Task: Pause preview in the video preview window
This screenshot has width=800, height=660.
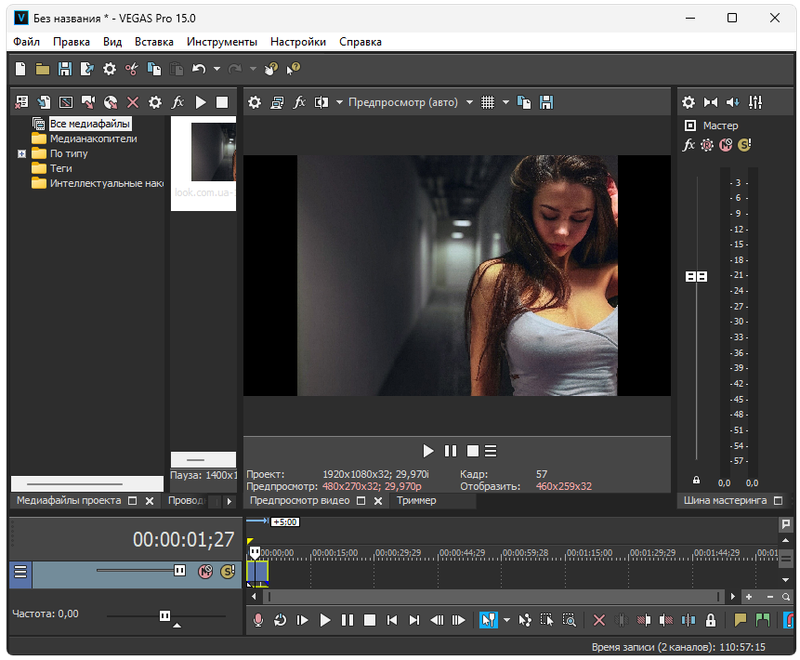Action: click(451, 451)
